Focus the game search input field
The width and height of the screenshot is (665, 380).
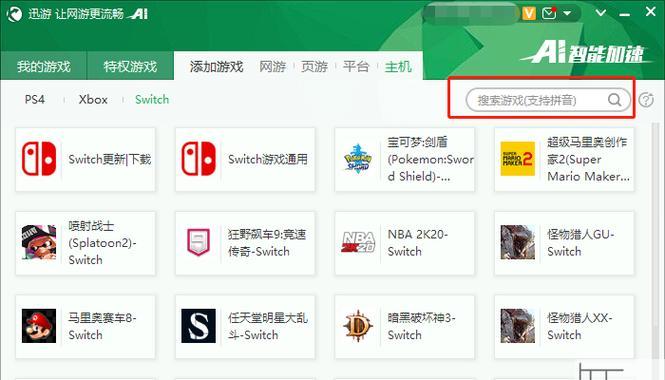[x=548, y=100]
